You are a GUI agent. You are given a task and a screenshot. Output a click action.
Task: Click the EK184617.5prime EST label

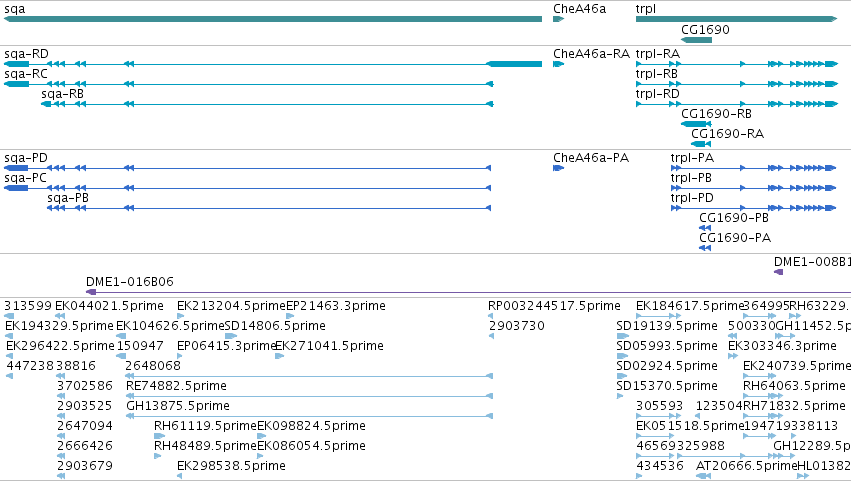tap(689, 306)
